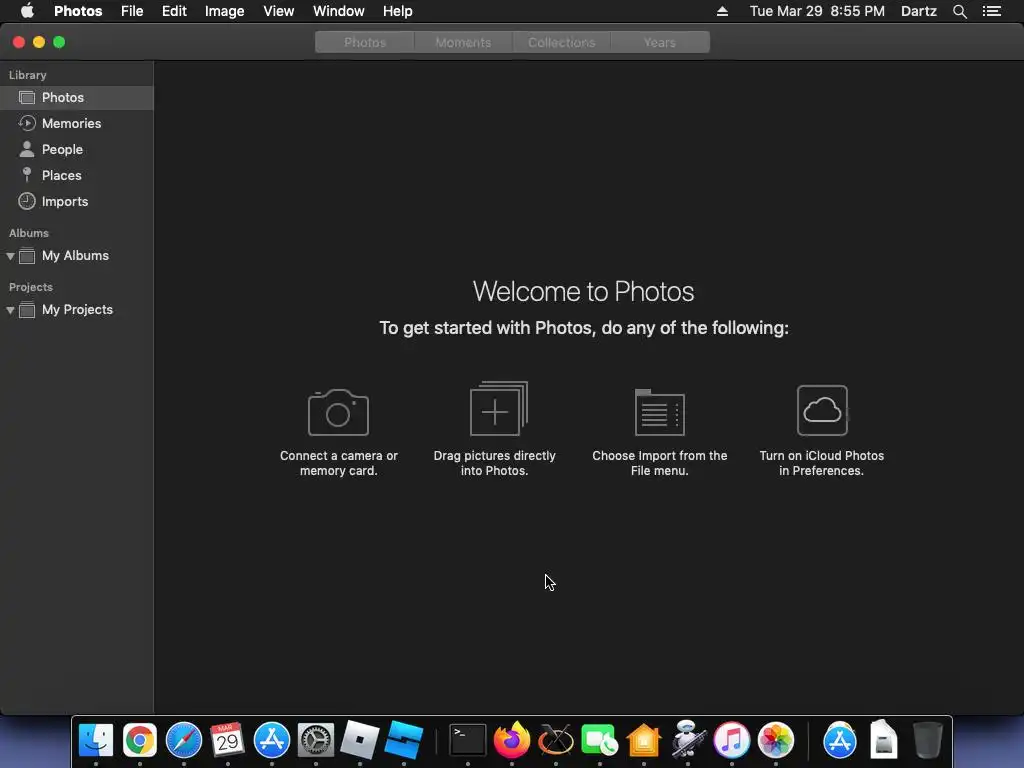This screenshot has height=768, width=1024.
Task: Open Terminal from the Dock
Action: point(468,740)
